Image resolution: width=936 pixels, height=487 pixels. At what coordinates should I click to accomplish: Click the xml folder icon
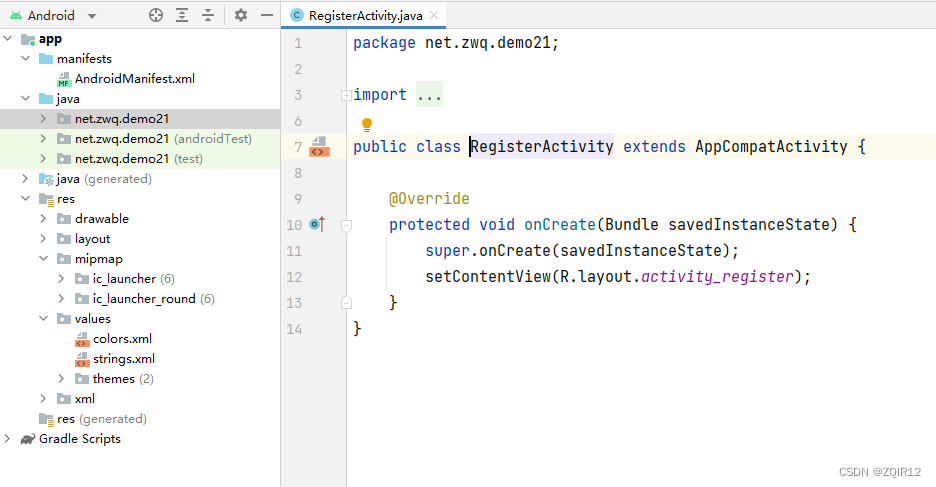coord(64,399)
